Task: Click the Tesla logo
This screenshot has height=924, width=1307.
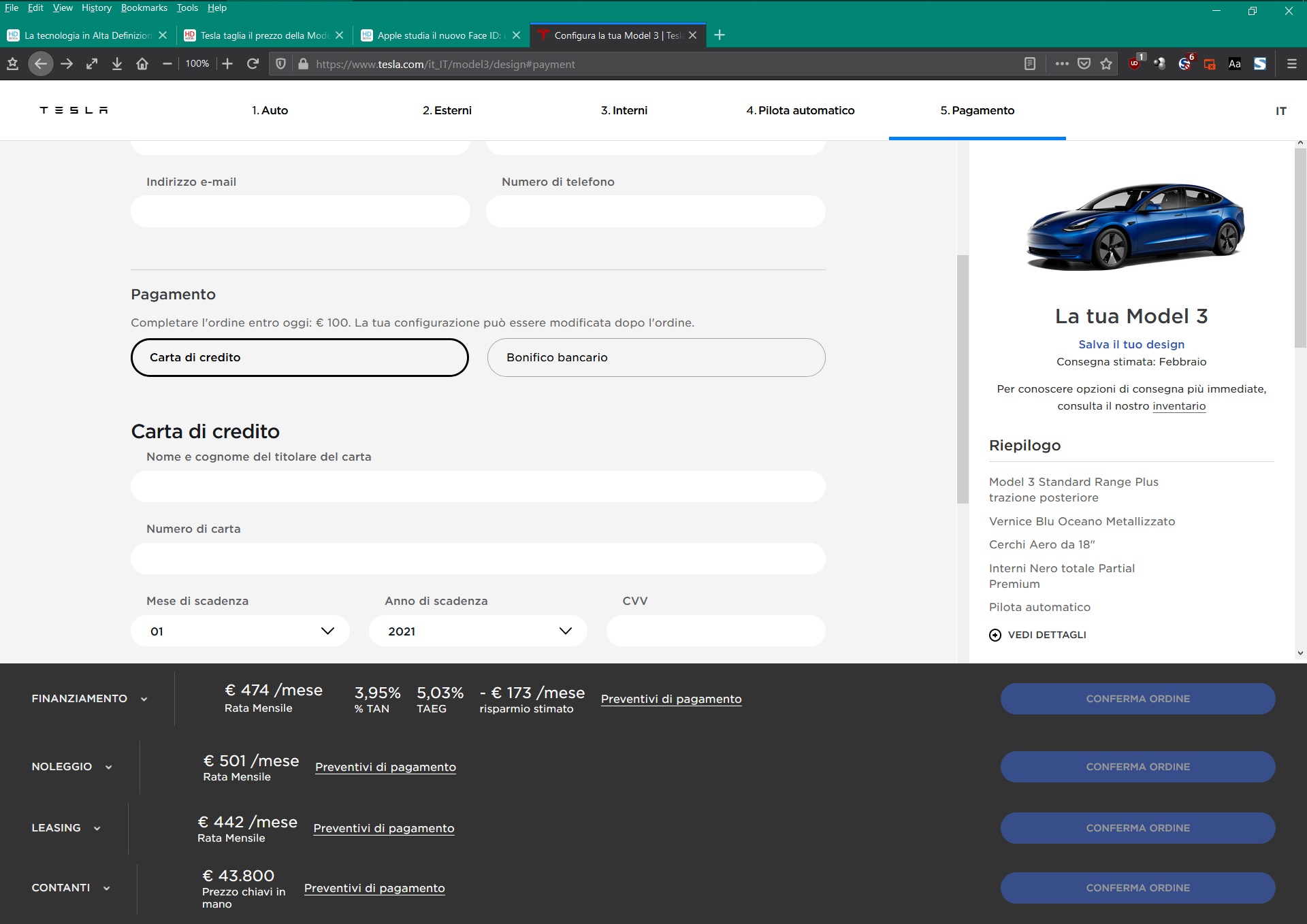Action: point(74,110)
